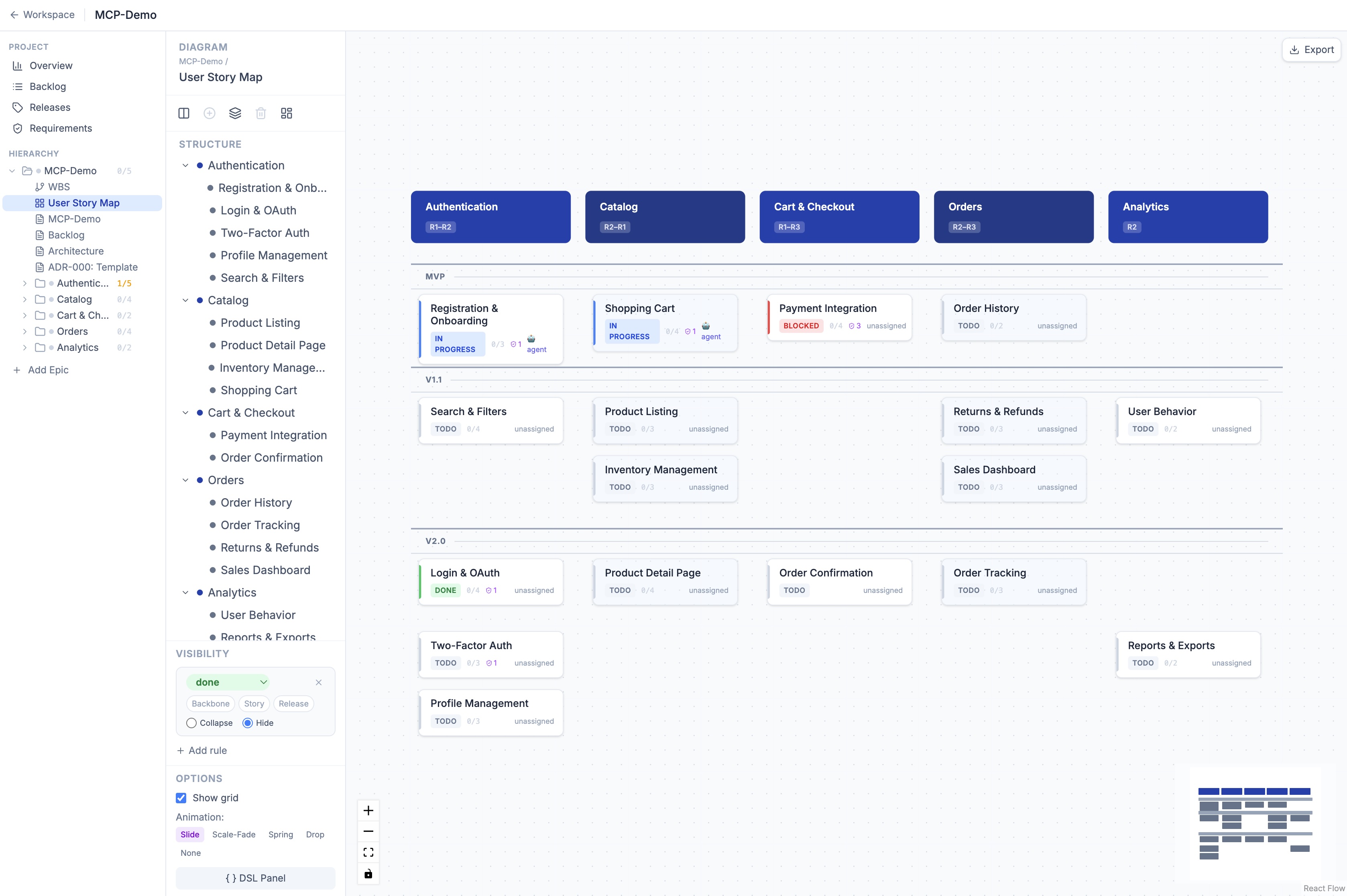The width and height of the screenshot is (1347, 896).
Task: Click the Workspace back link
Action: click(42, 15)
